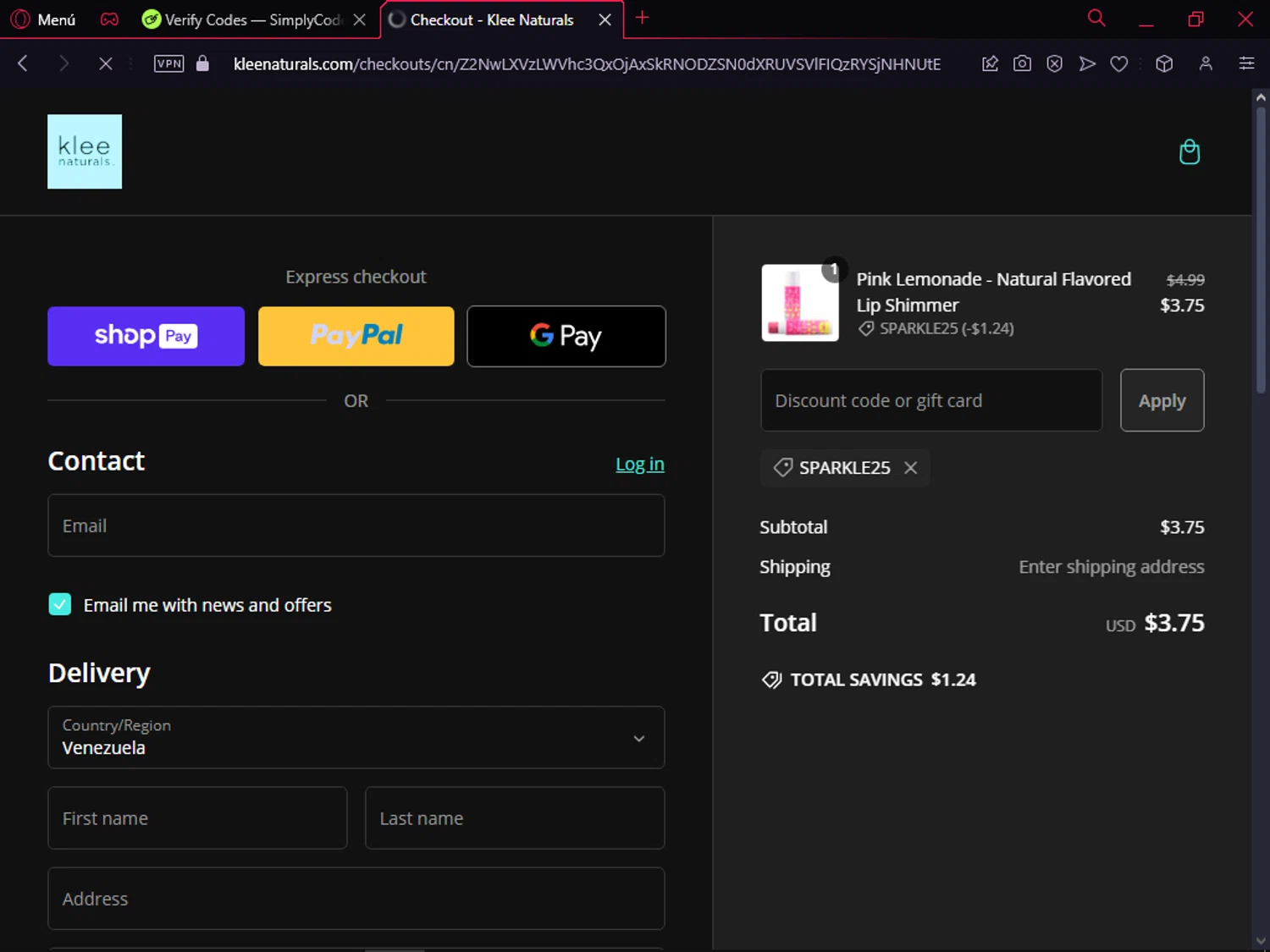Pay with Shop Pay button
This screenshot has width=1270, height=952.
pyautogui.click(x=146, y=336)
